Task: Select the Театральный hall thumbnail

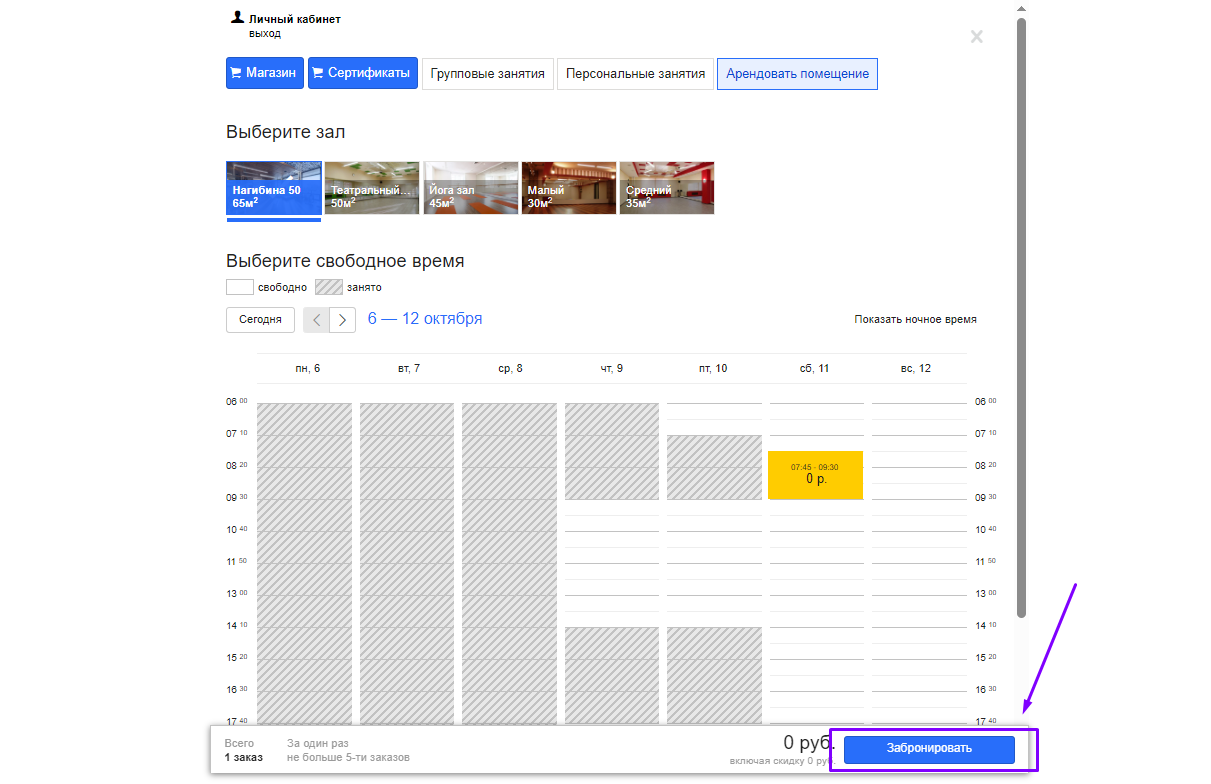Action: 372,188
